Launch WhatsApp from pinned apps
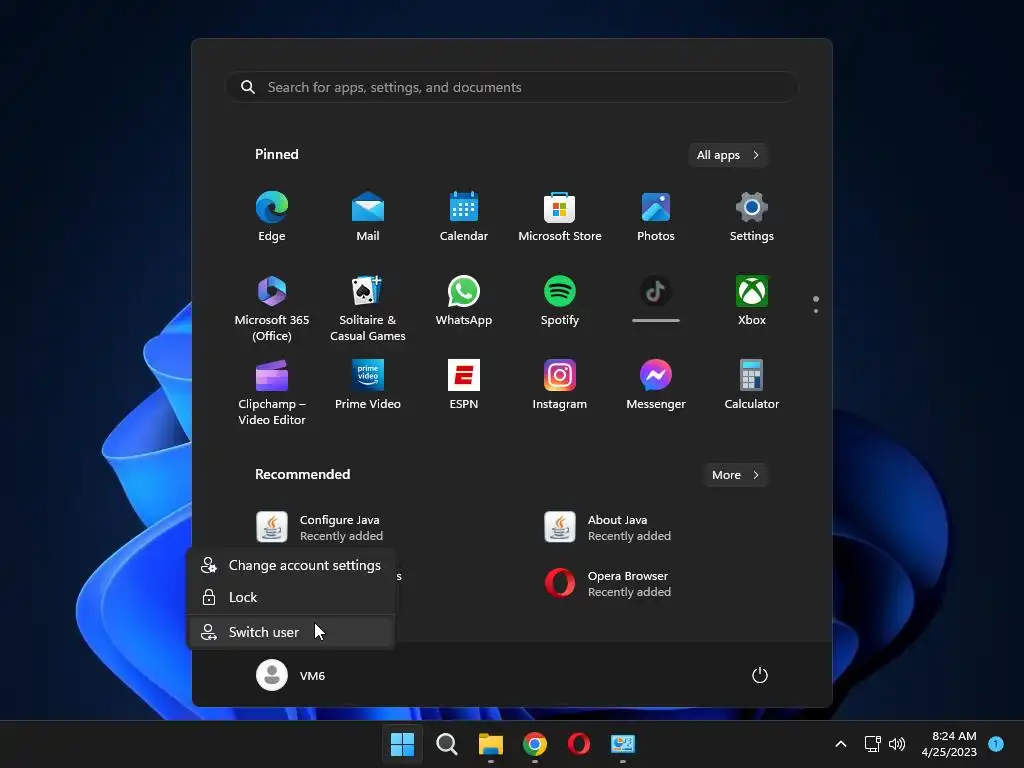Viewport: 1024px width, 768px height. click(x=464, y=300)
